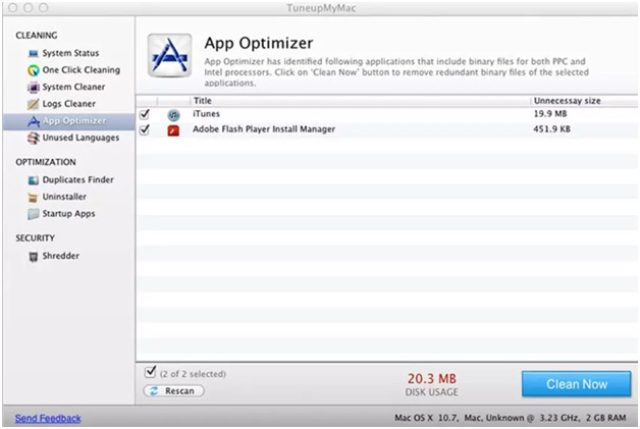Click the Adobe Flash Player red icon
The image size is (640, 429).
coord(173,131)
